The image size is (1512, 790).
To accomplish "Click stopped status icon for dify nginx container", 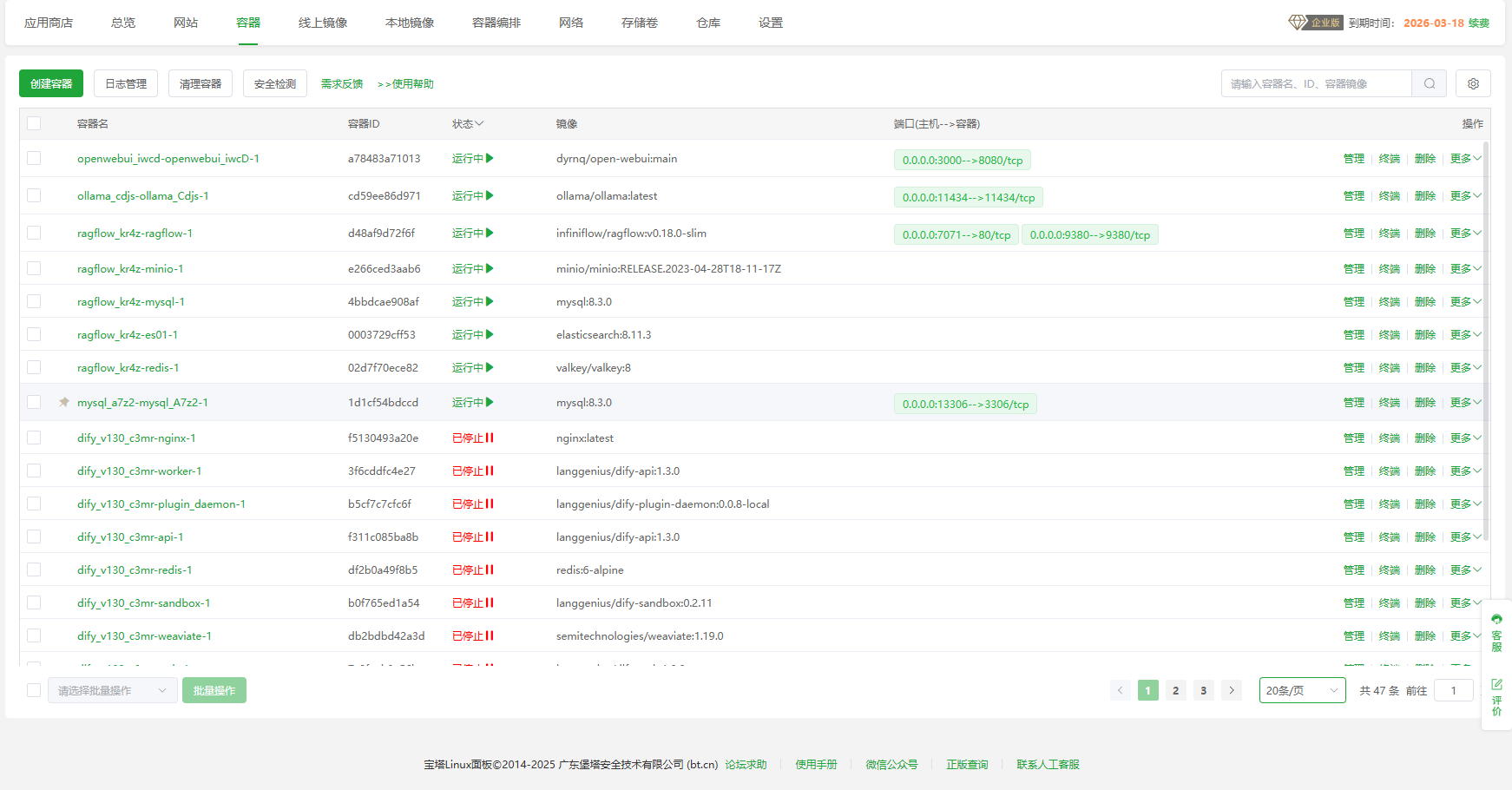I will point(490,438).
